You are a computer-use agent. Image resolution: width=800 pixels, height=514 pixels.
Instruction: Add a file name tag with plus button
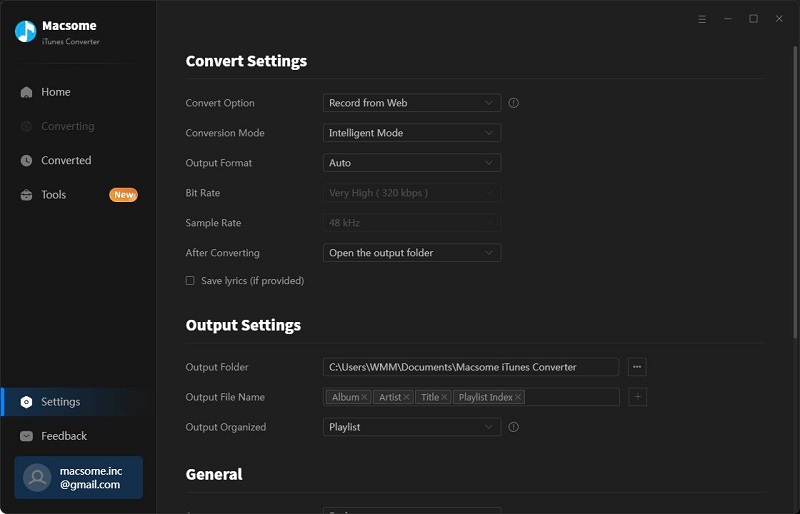(637, 397)
